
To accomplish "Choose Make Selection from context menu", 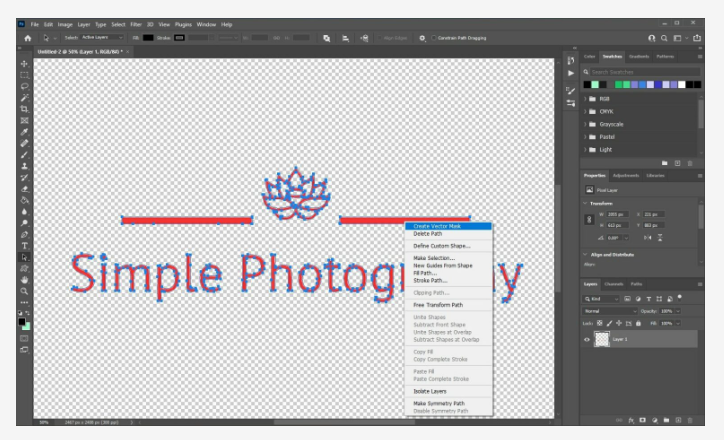I will (x=434, y=258).
